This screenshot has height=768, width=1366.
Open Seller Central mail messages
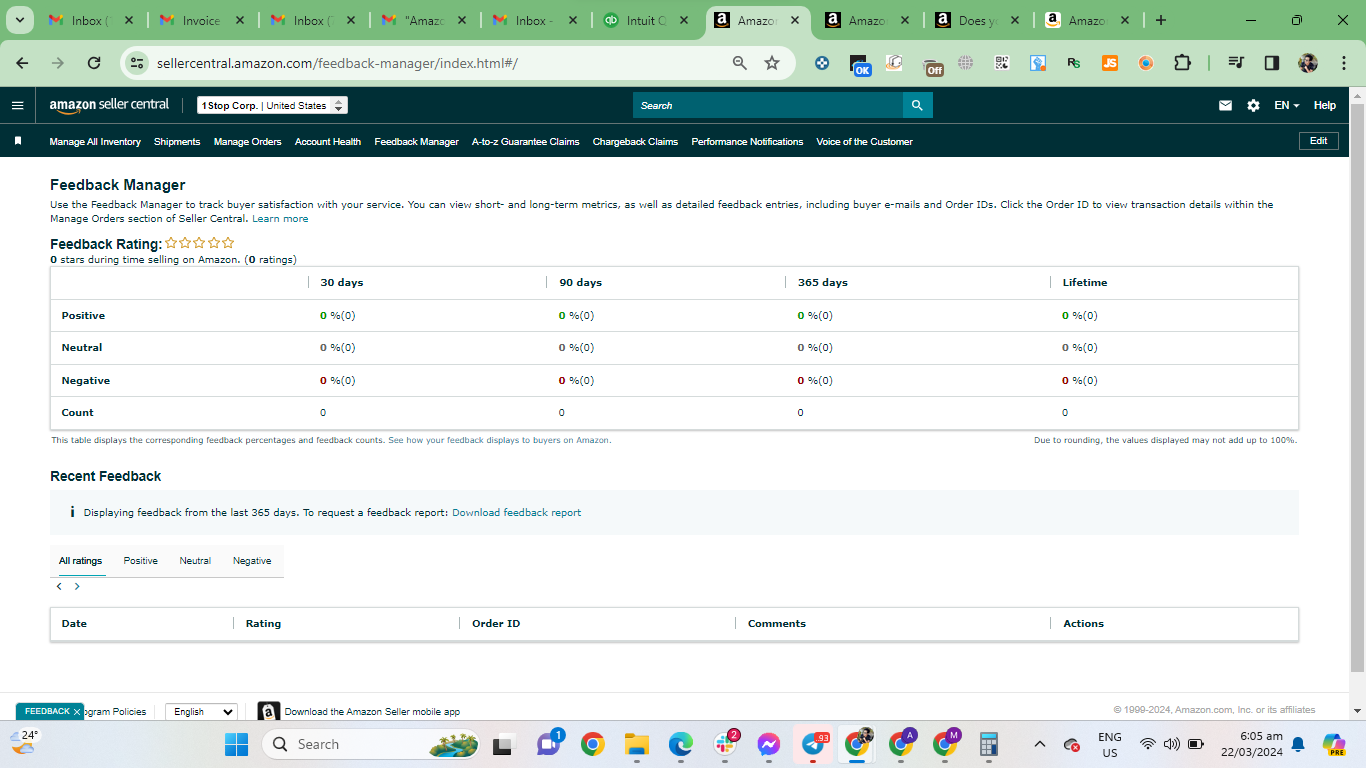pos(1225,105)
